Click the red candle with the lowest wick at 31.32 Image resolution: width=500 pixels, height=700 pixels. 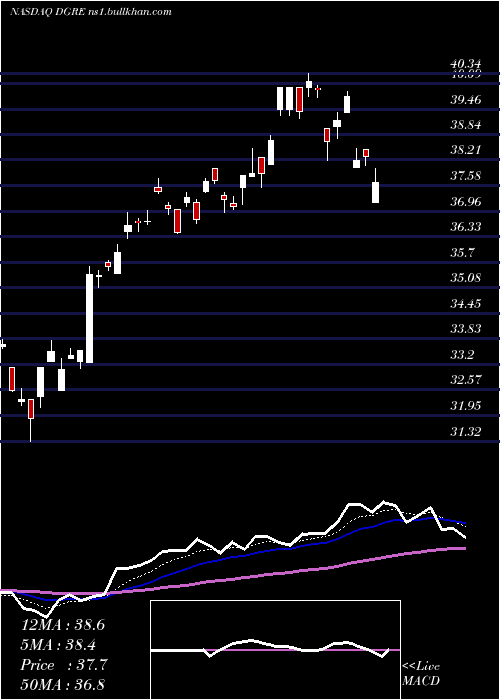(31, 409)
